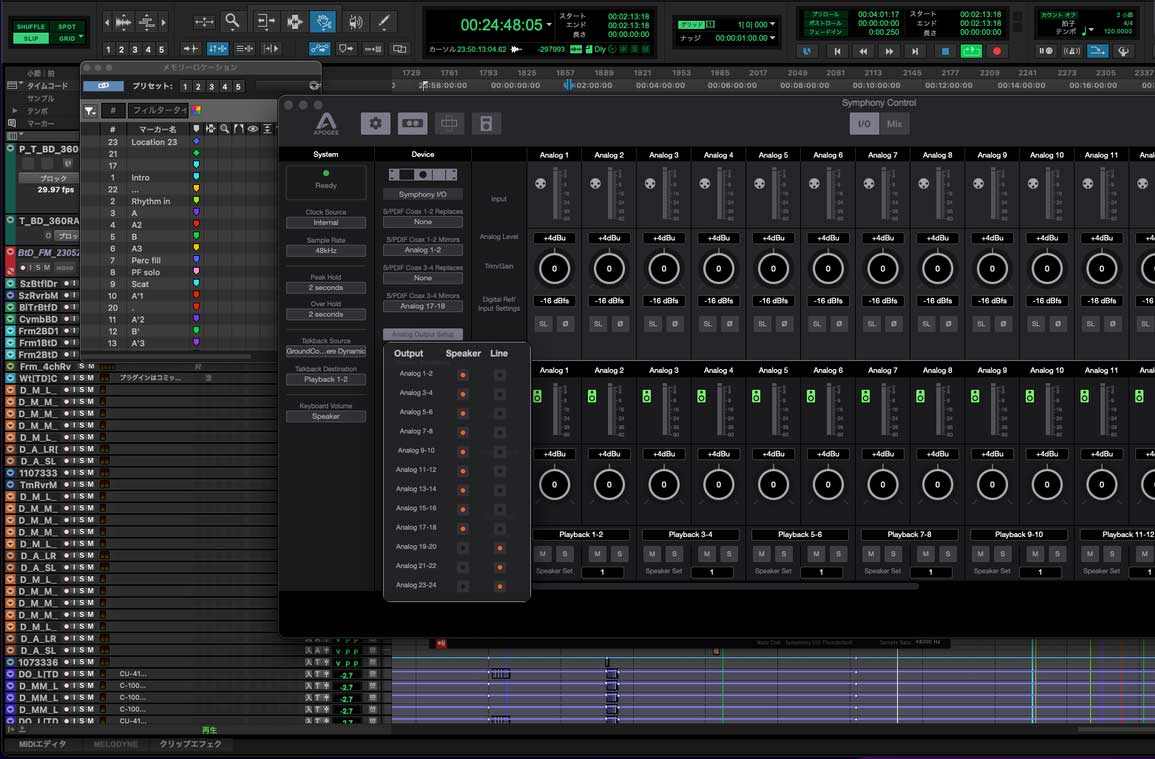Click zoom preset 3 in edit toolbar

point(135,49)
